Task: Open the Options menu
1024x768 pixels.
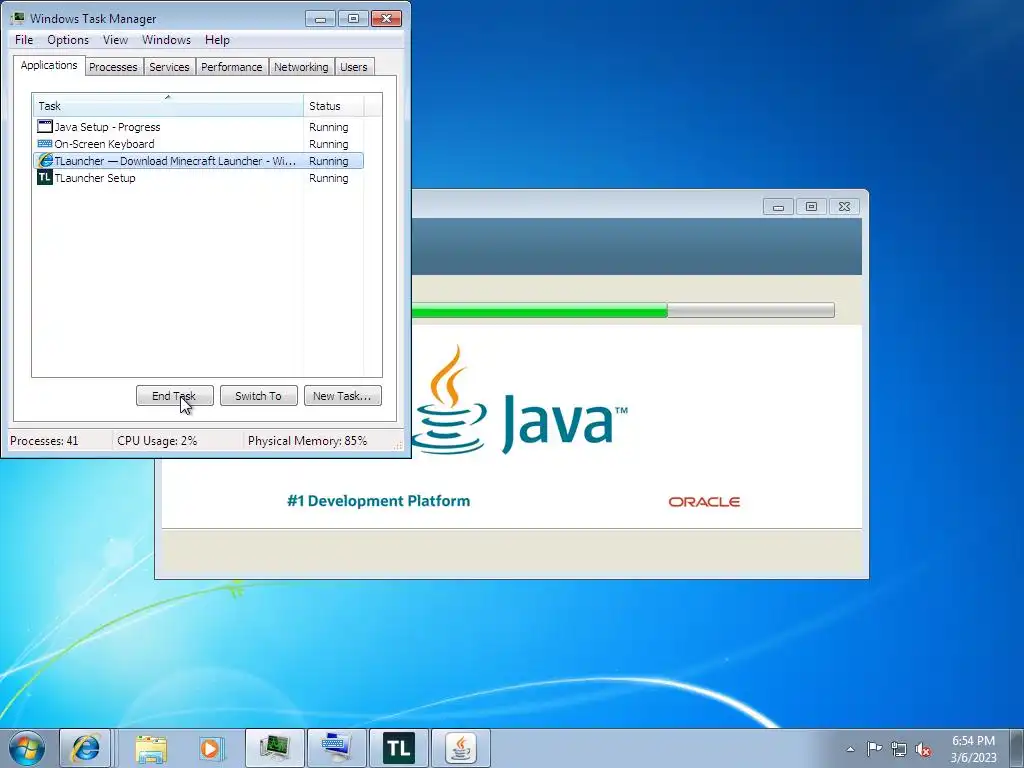Action: 68,40
